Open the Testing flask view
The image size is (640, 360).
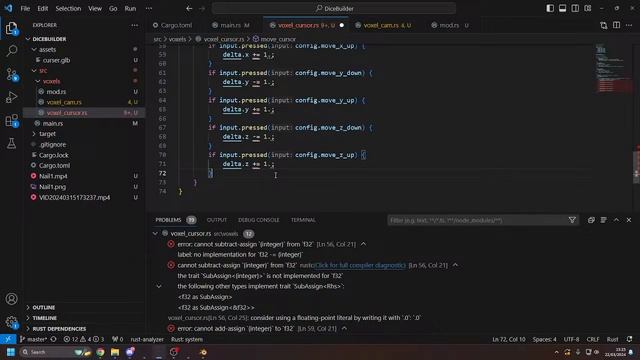11,143
